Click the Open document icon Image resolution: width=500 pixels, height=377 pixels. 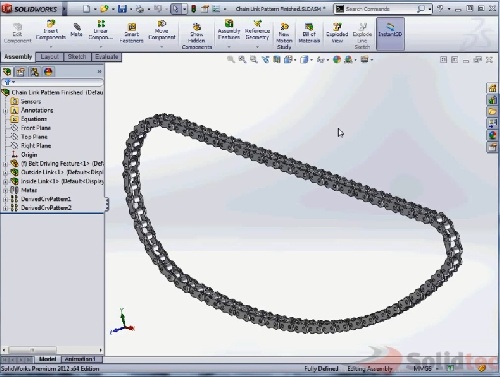(104, 9)
